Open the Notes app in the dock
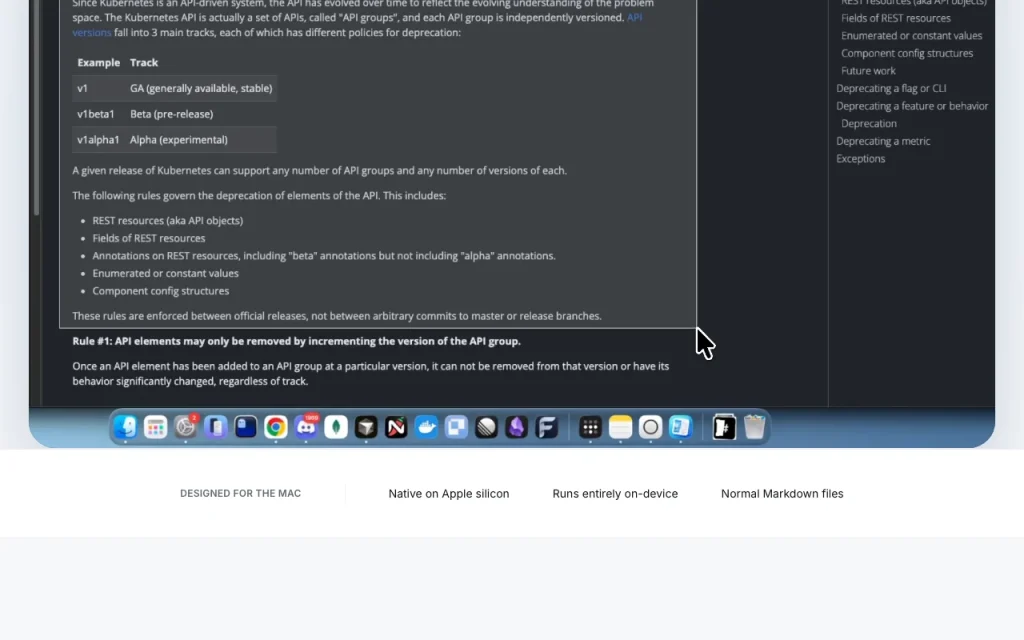The image size is (1024, 640). coord(620,427)
